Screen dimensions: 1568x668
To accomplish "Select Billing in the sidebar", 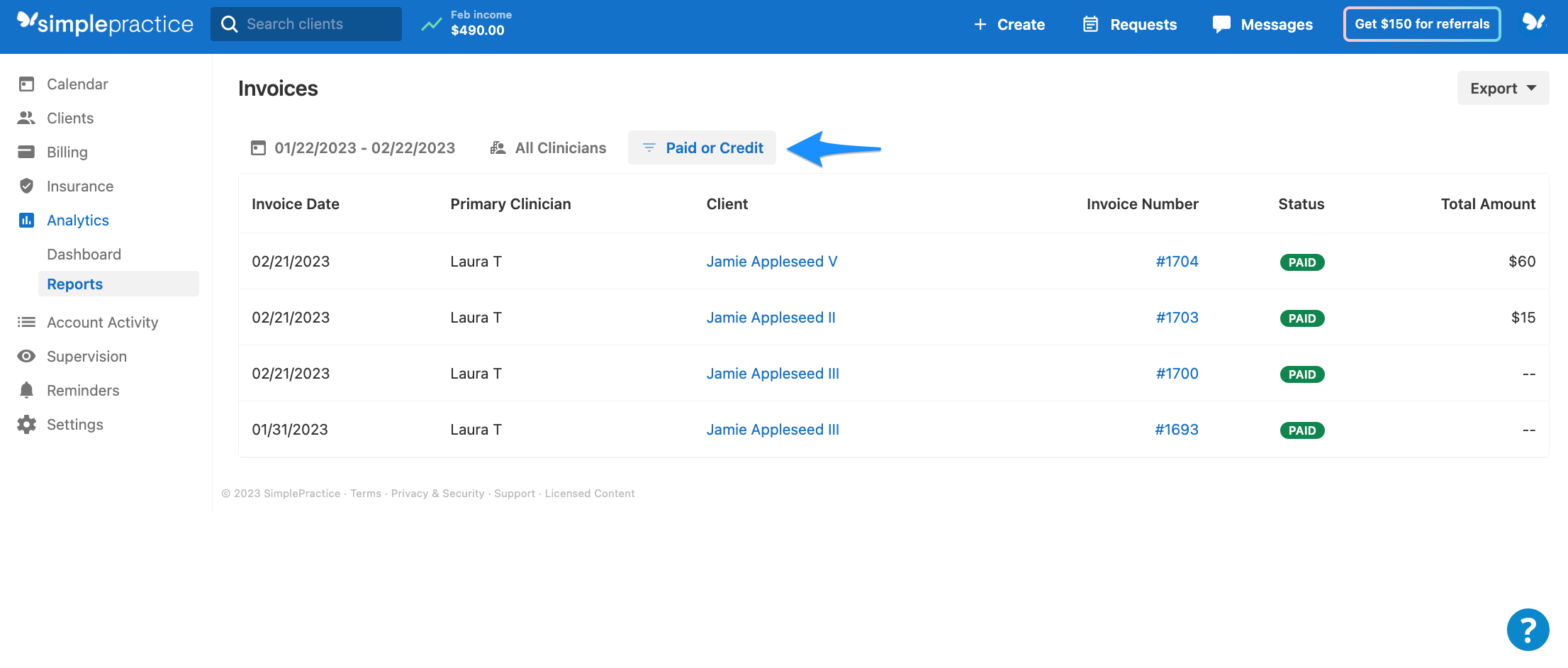I will click(67, 152).
